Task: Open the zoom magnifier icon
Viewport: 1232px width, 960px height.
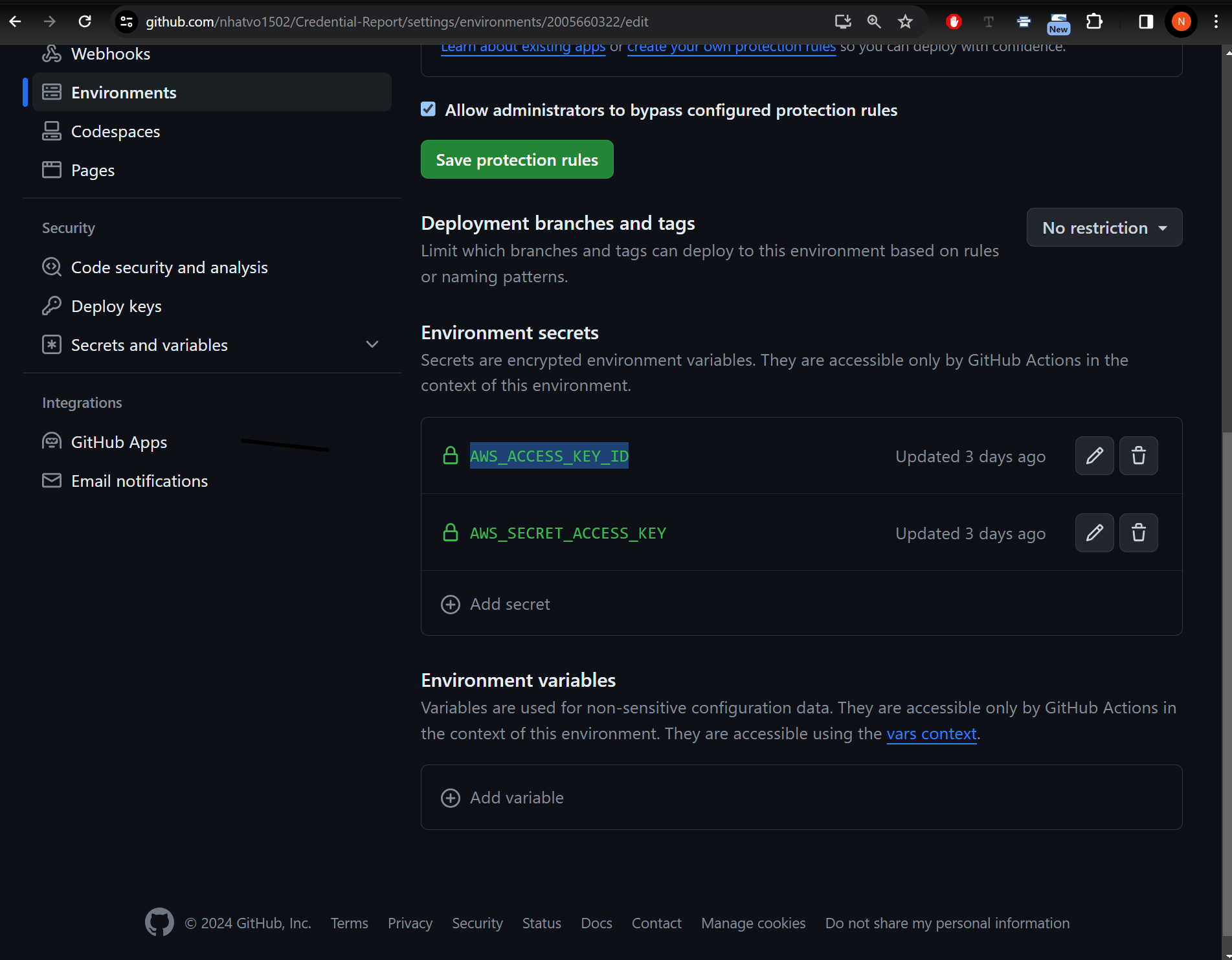Action: pos(874,21)
